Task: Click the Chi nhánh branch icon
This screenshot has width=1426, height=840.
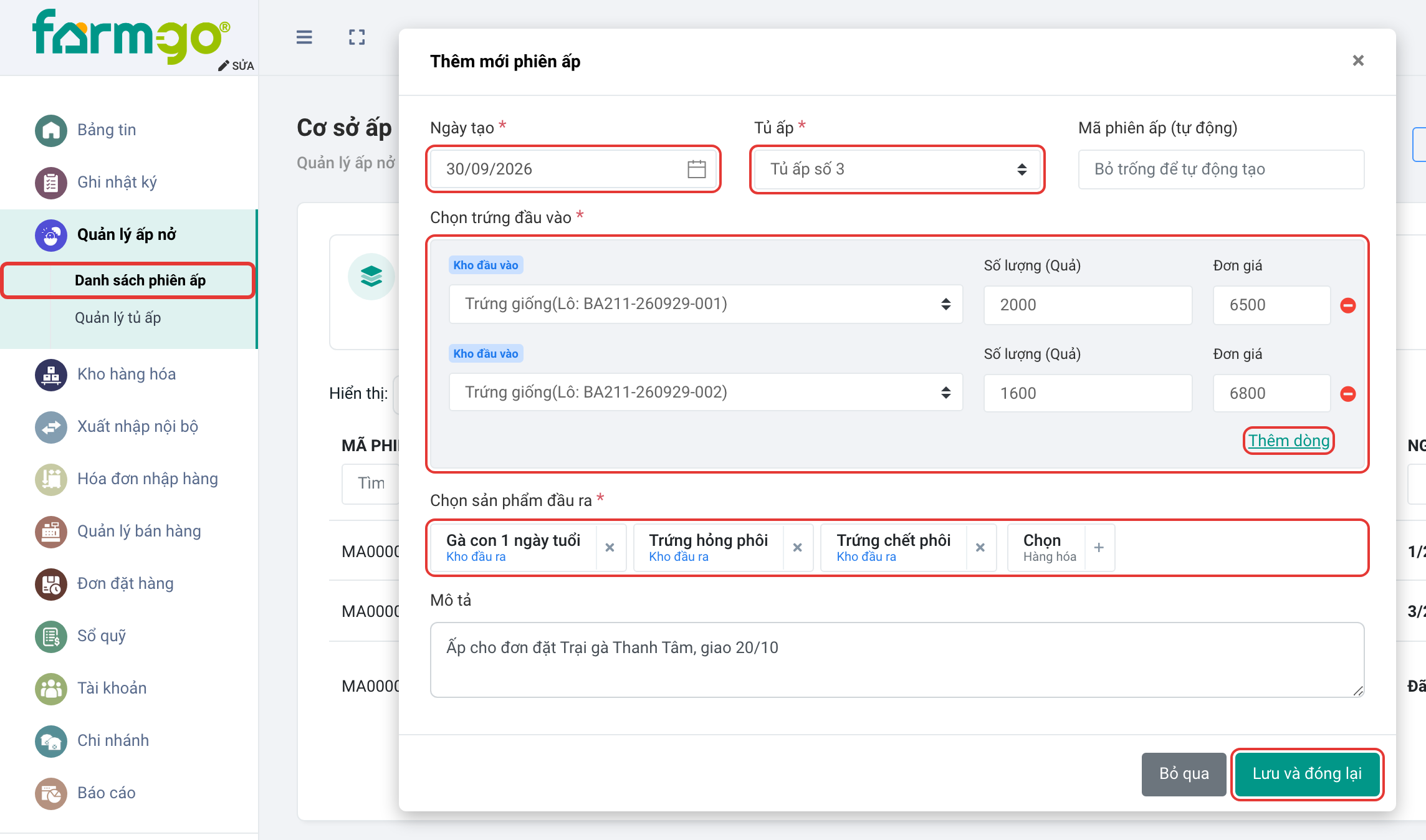Action: (x=51, y=741)
